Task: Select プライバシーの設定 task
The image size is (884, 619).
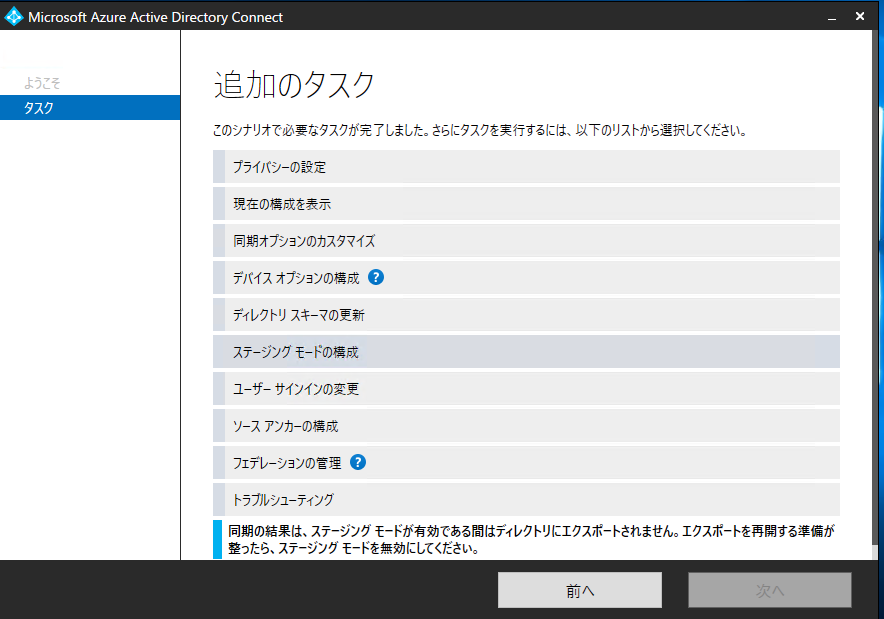Action: (x=526, y=167)
